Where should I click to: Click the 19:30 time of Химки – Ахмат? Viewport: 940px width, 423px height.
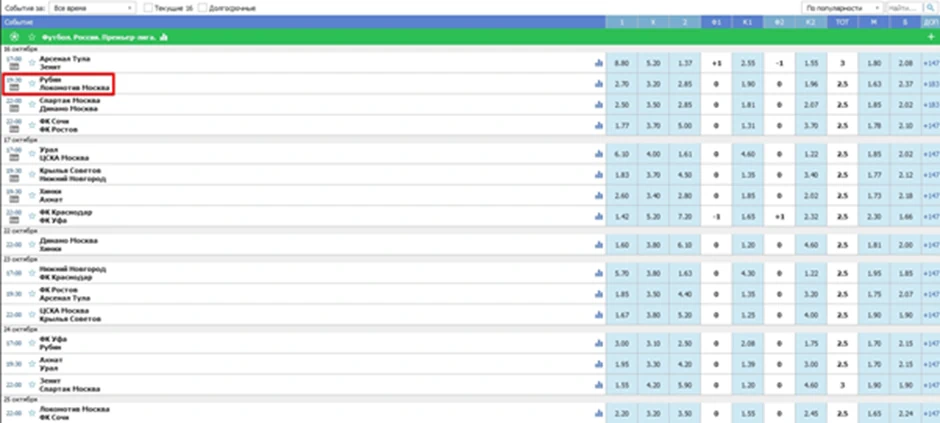click(14, 192)
